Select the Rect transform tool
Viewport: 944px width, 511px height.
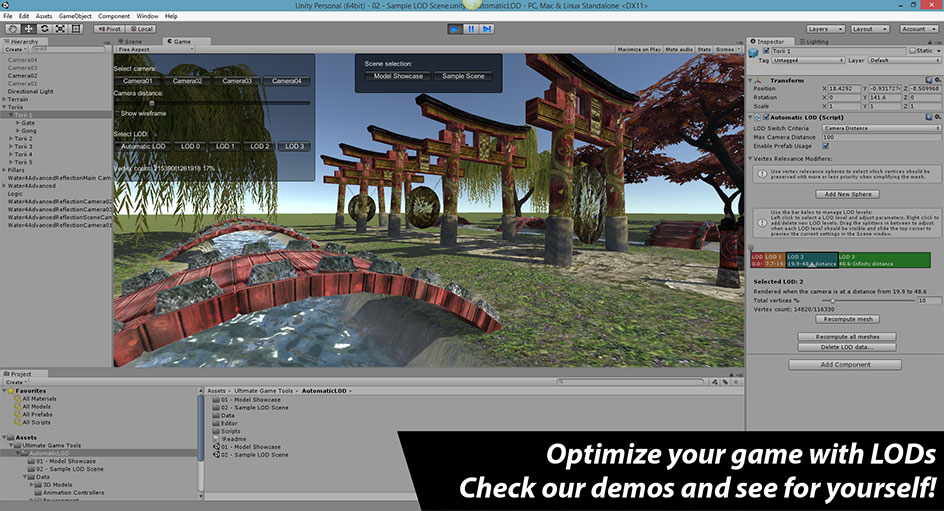[76, 28]
